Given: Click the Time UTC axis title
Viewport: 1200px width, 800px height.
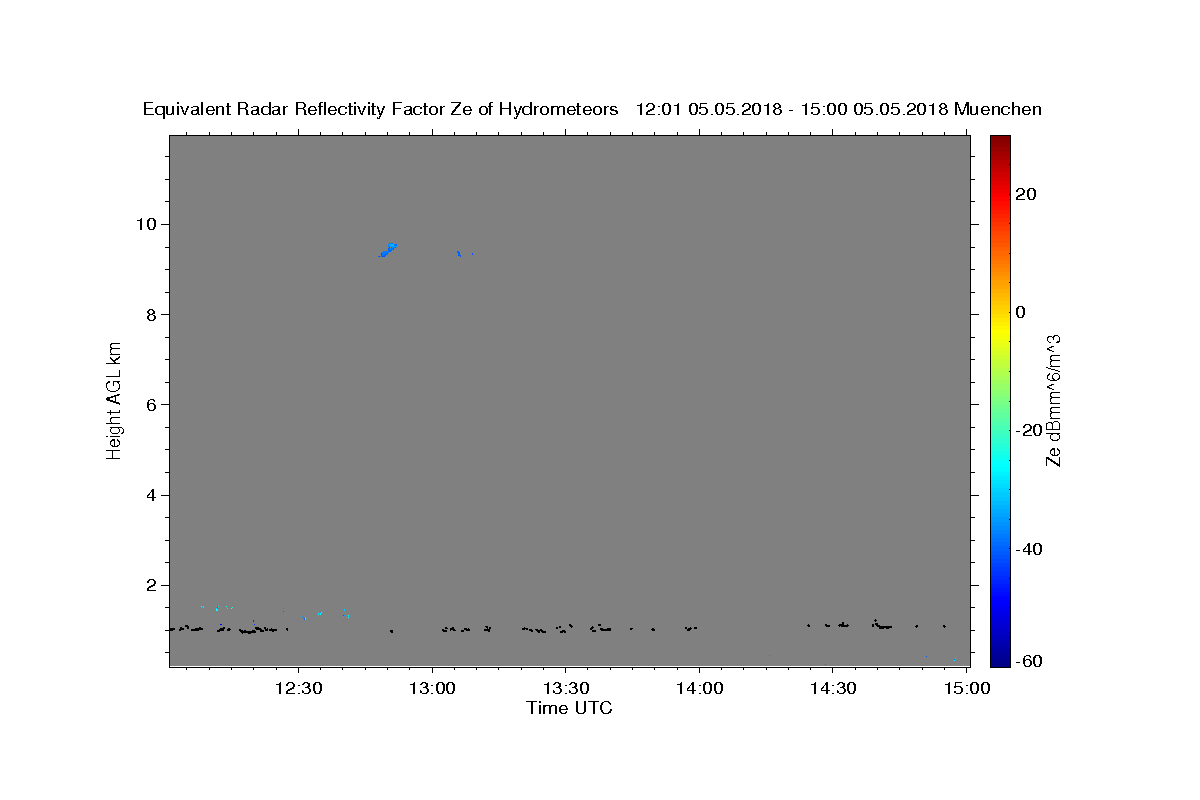Looking at the screenshot, I should [x=569, y=708].
